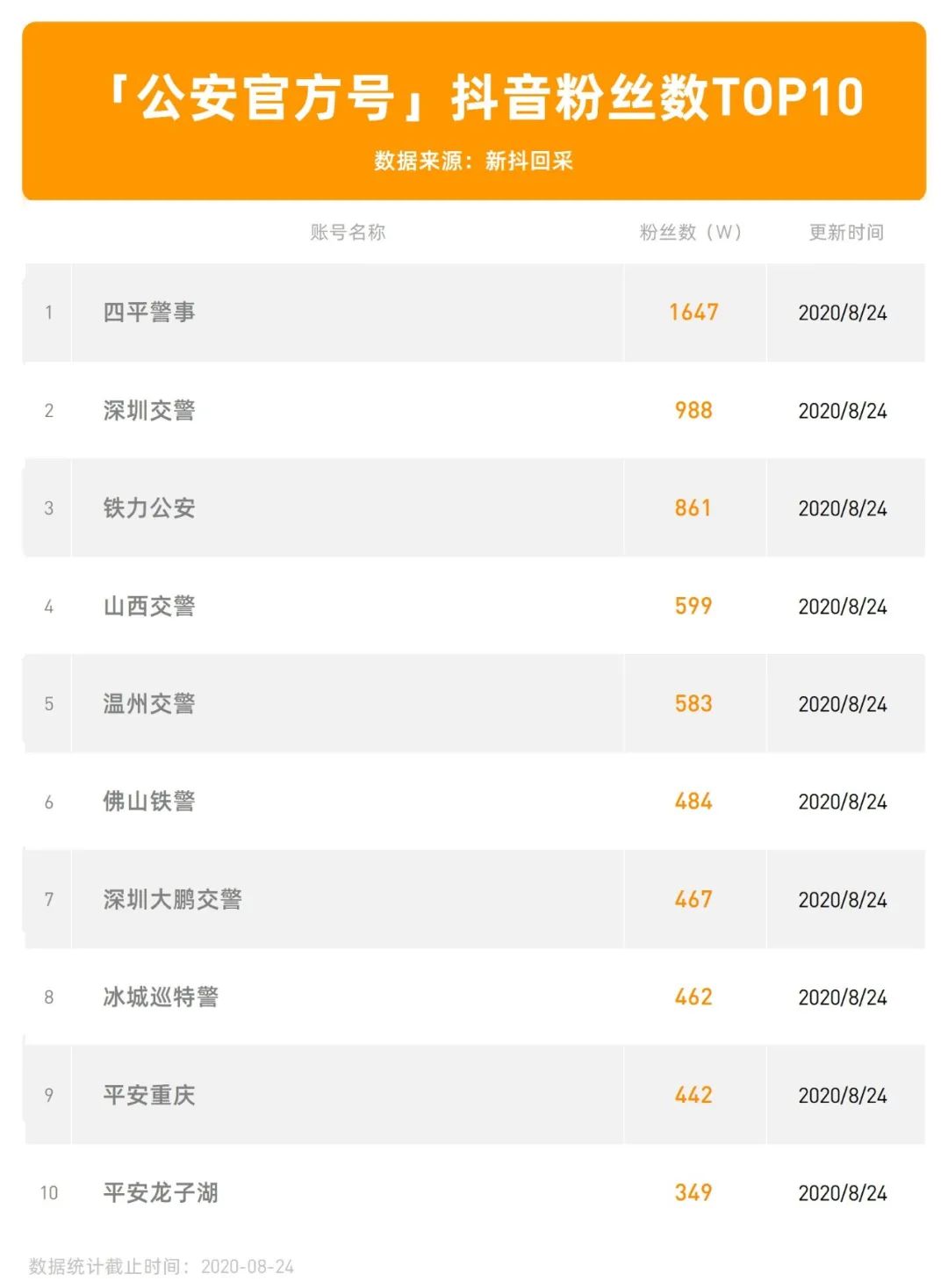Viewport: 948px width, 1288px height.
Task: Click the 账号名称 column header
Action: (x=348, y=233)
